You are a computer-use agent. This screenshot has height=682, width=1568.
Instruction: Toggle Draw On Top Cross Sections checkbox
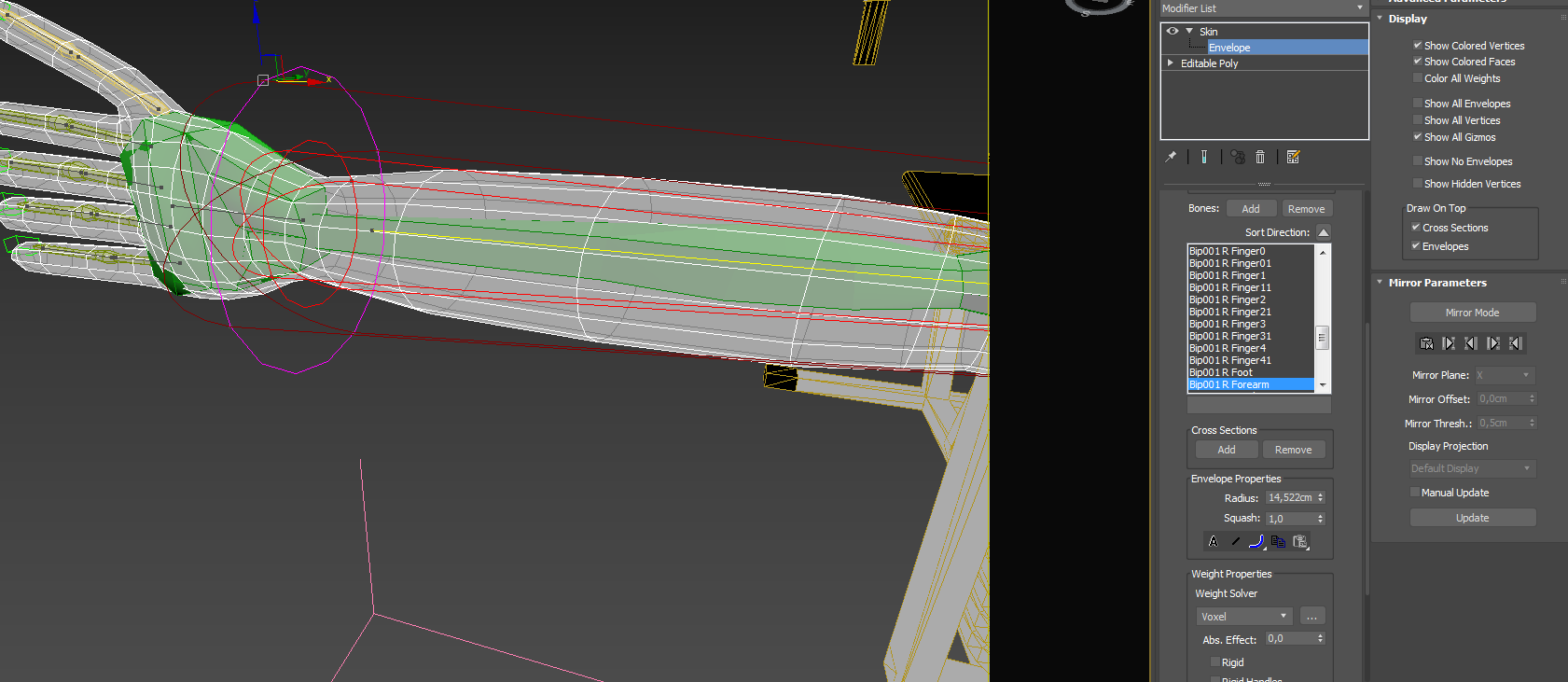coord(1416,227)
